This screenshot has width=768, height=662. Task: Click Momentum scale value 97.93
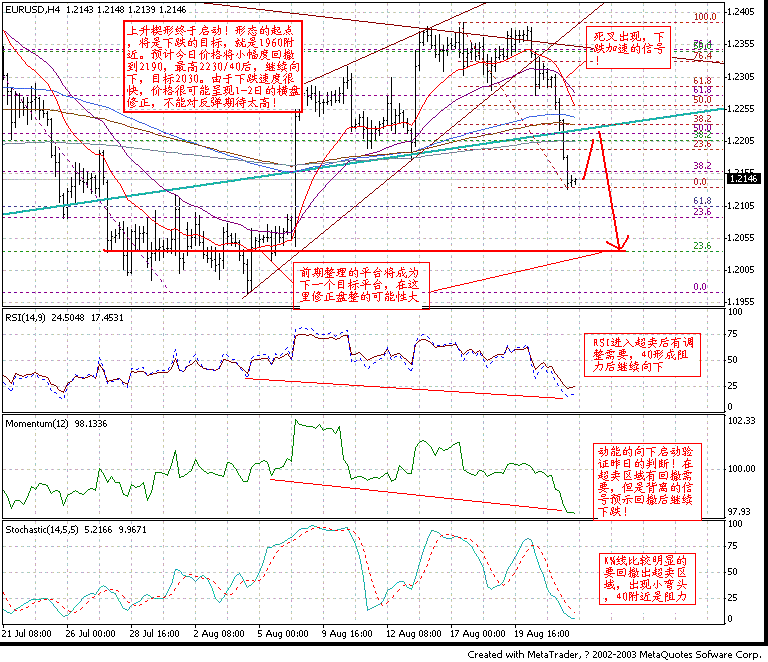point(739,512)
